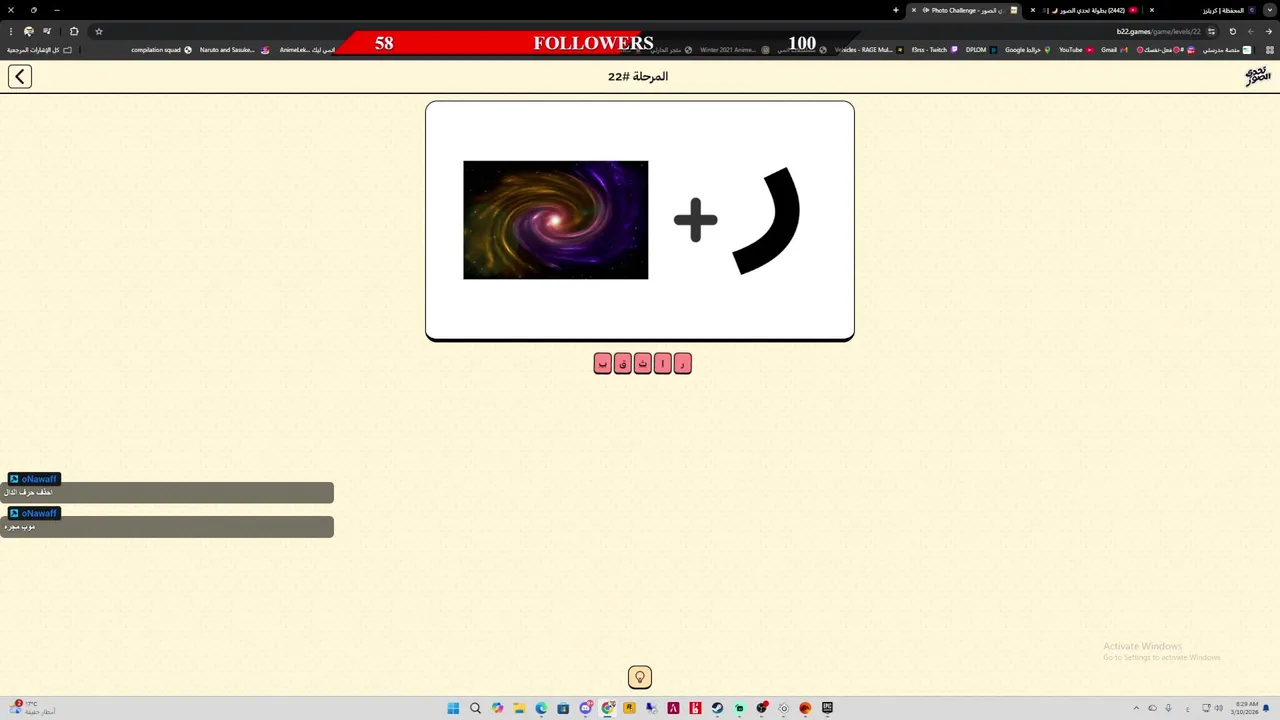
Task: Open the hint lightbulb icon
Action: pyautogui.click(x=640, y=677)
